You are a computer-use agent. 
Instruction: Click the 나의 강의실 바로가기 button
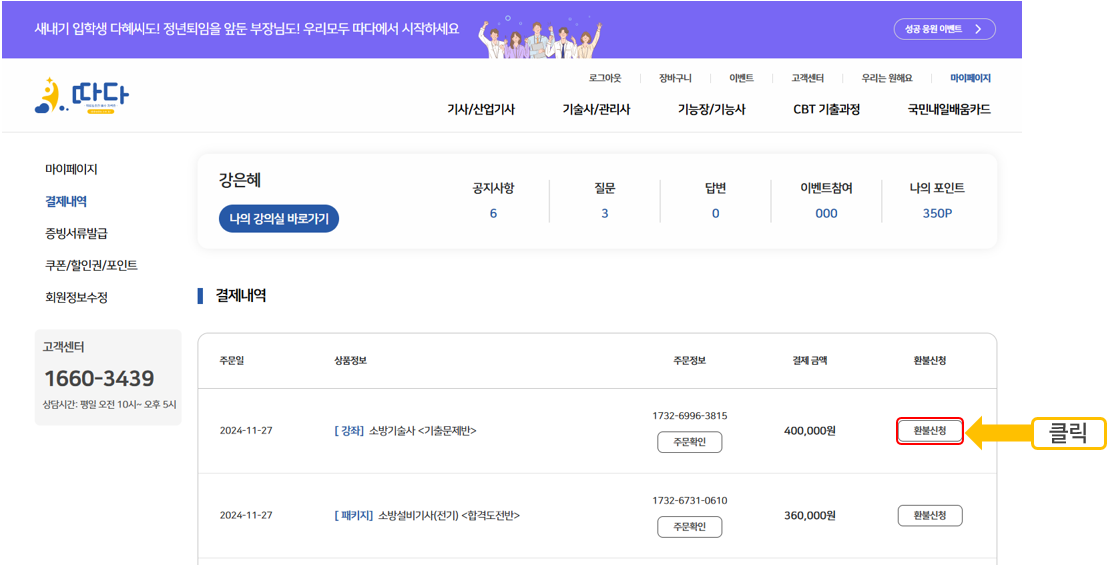coord(279,219)
